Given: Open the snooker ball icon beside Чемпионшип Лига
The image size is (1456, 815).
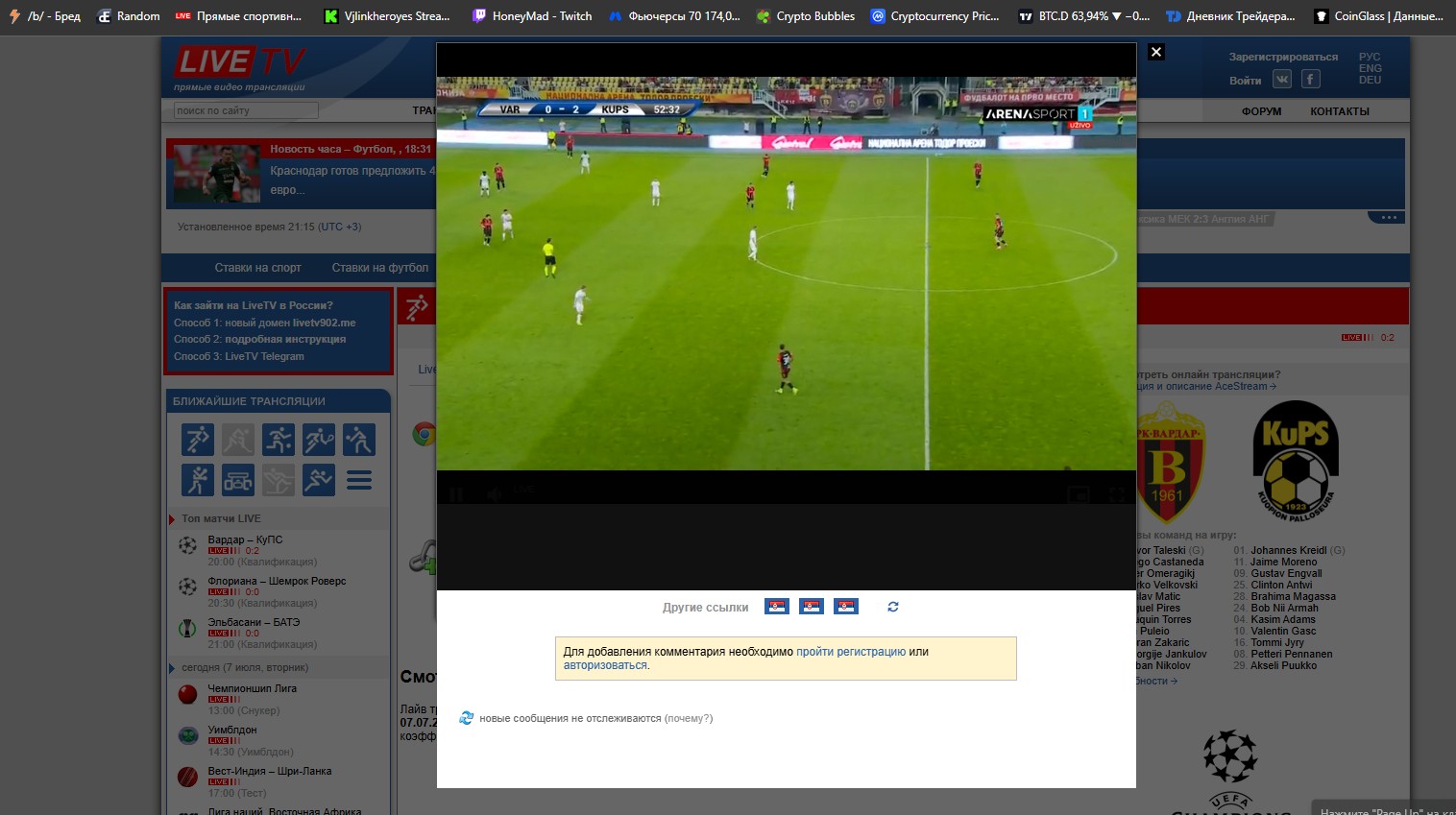Looking at the screenshot, I should click(188, 694).
